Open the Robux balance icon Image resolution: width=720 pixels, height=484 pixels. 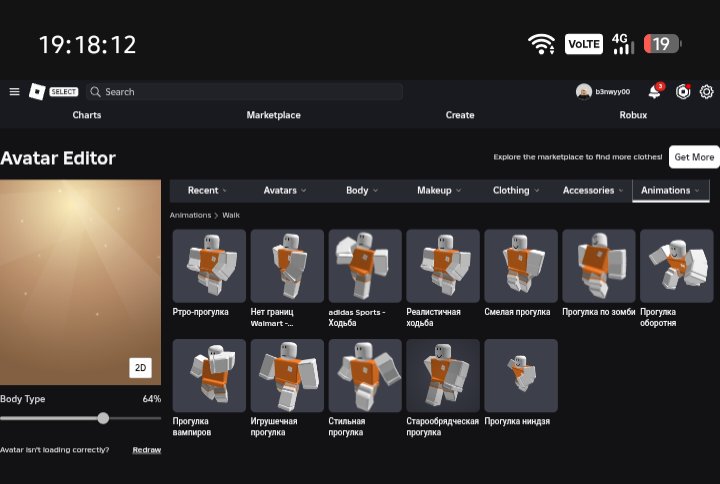(683, 92)
